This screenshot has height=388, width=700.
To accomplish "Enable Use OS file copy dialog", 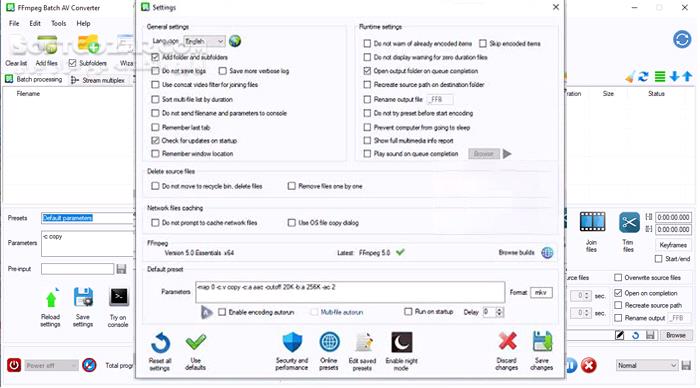I will pos(292,222).
